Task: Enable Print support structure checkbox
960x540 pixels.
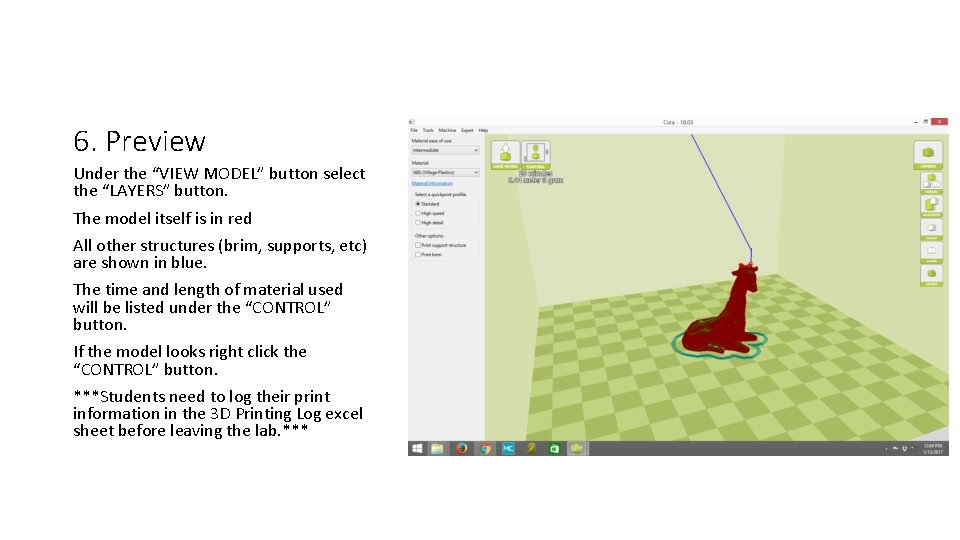Action: tap(418, 245)
